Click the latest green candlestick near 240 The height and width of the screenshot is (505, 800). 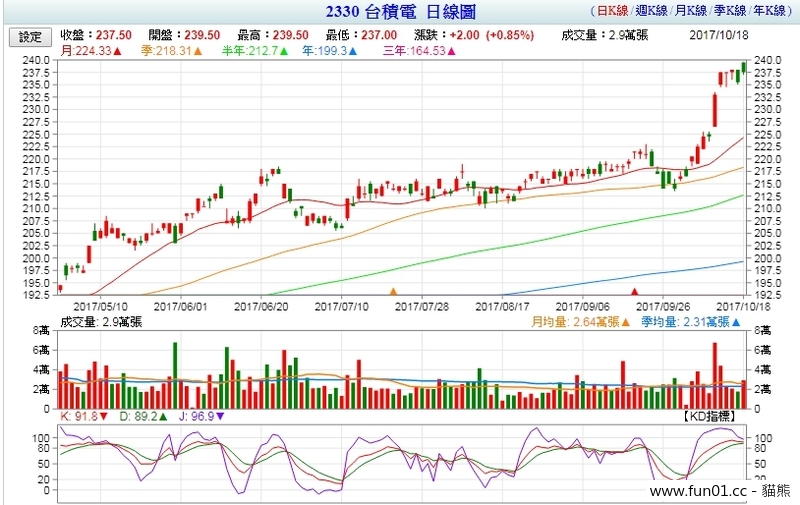(x=744, y=67)
